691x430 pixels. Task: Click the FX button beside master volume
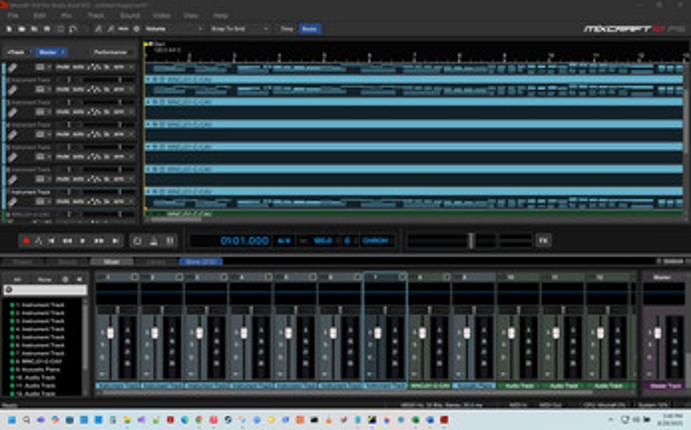click(543, 240)
